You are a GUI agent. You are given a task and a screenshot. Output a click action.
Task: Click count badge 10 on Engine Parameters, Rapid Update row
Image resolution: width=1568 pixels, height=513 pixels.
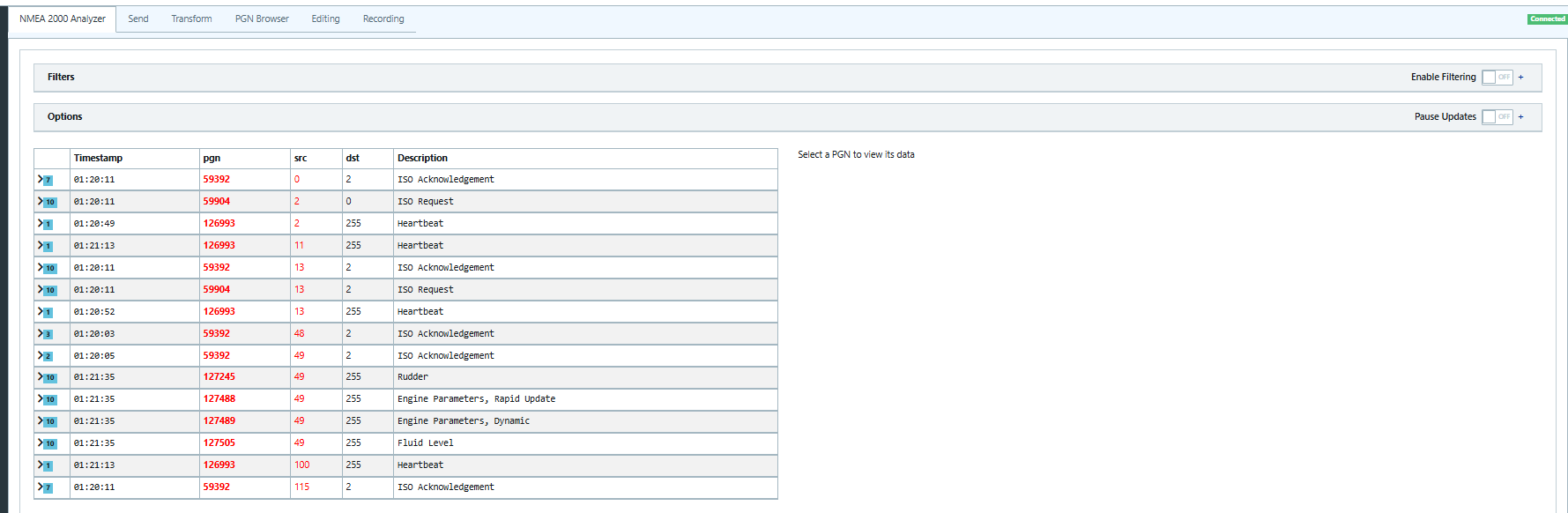[x=50, y=399]
